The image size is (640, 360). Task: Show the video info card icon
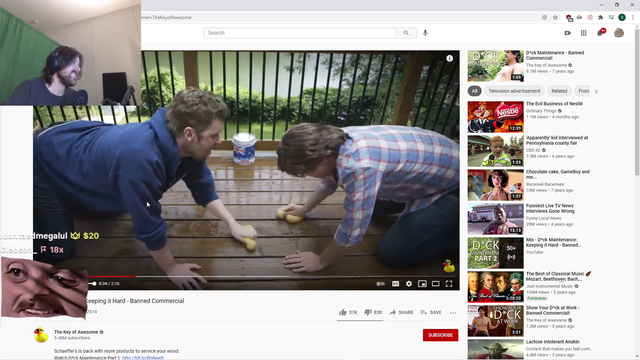click(449, 58)
